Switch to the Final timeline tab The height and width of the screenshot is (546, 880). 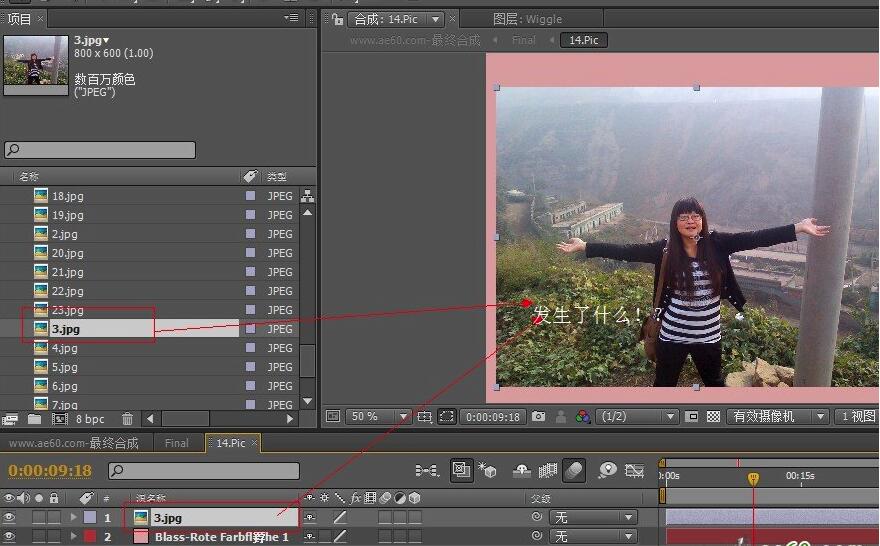click(176, 443)
